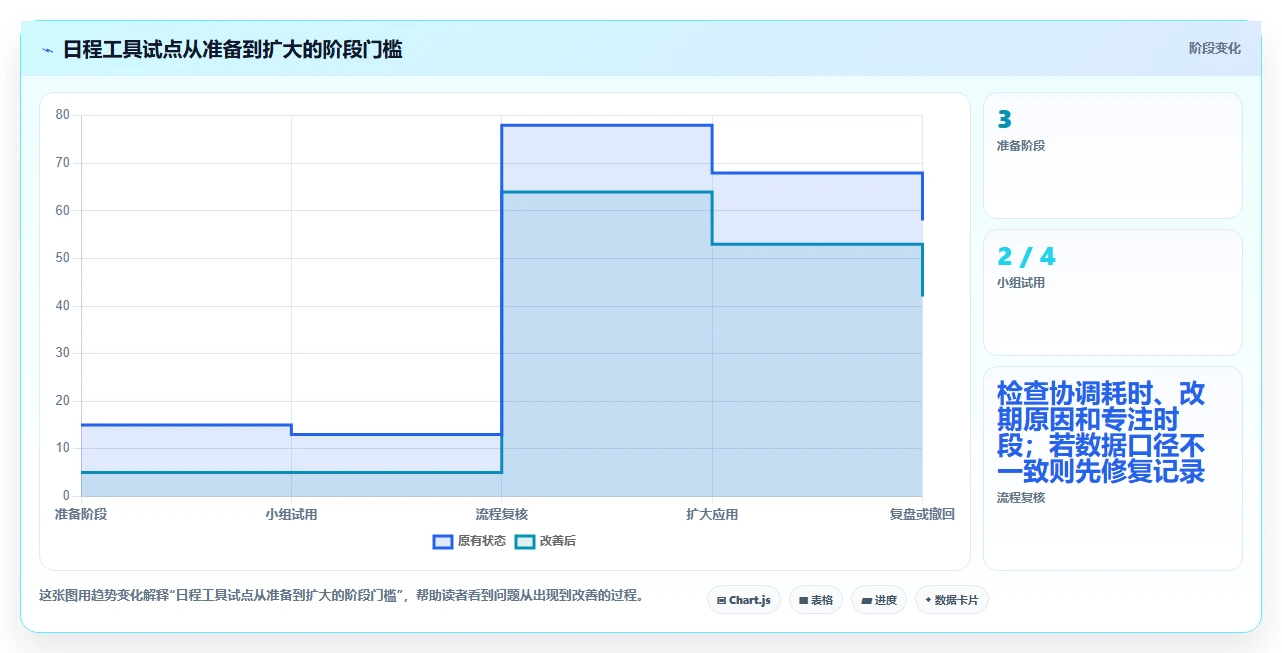Click the y-axis value 50

pos(63,258)
